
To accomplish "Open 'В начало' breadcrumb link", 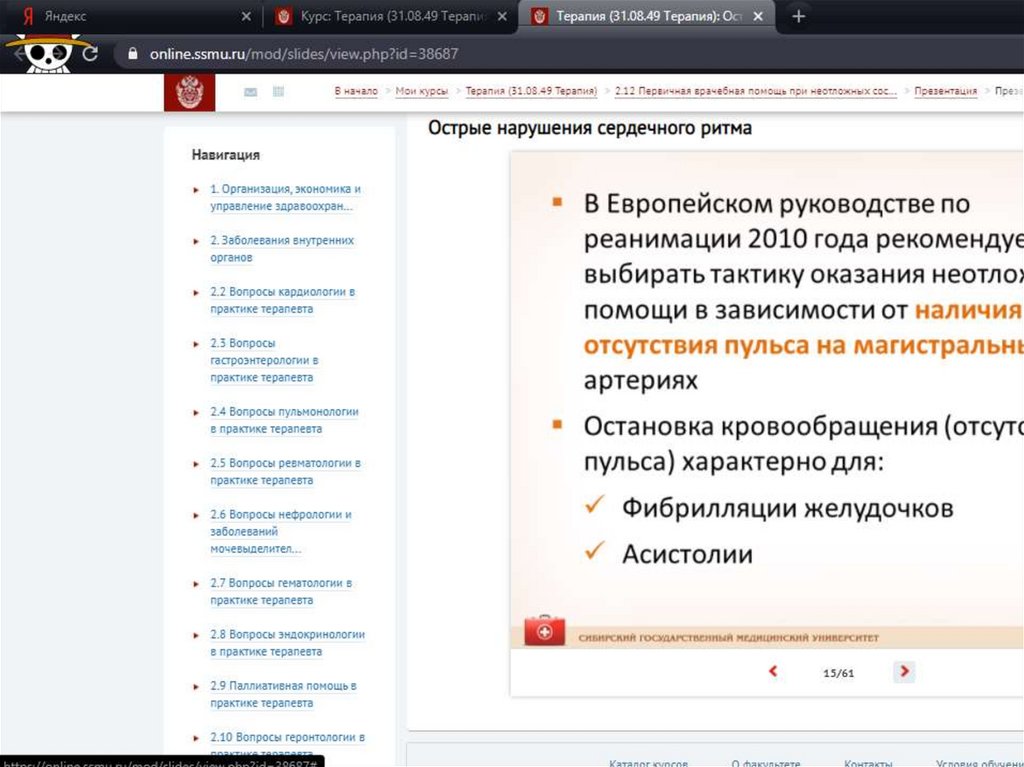I will coord(356,91).
